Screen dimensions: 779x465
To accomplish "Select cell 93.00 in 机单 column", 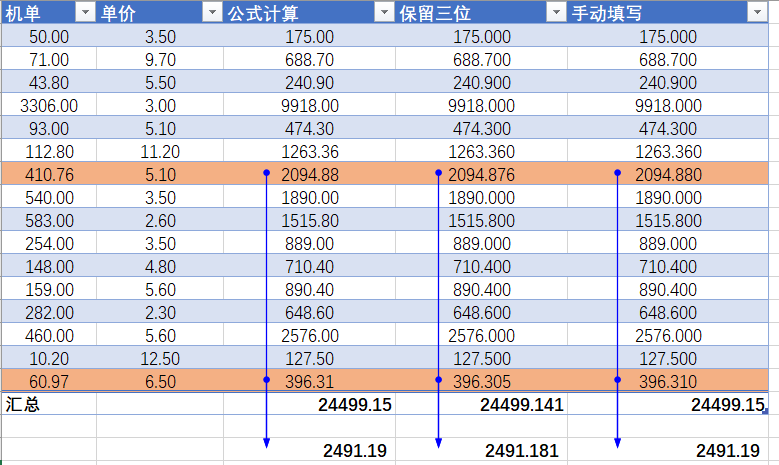I will (x=49, y=128).
